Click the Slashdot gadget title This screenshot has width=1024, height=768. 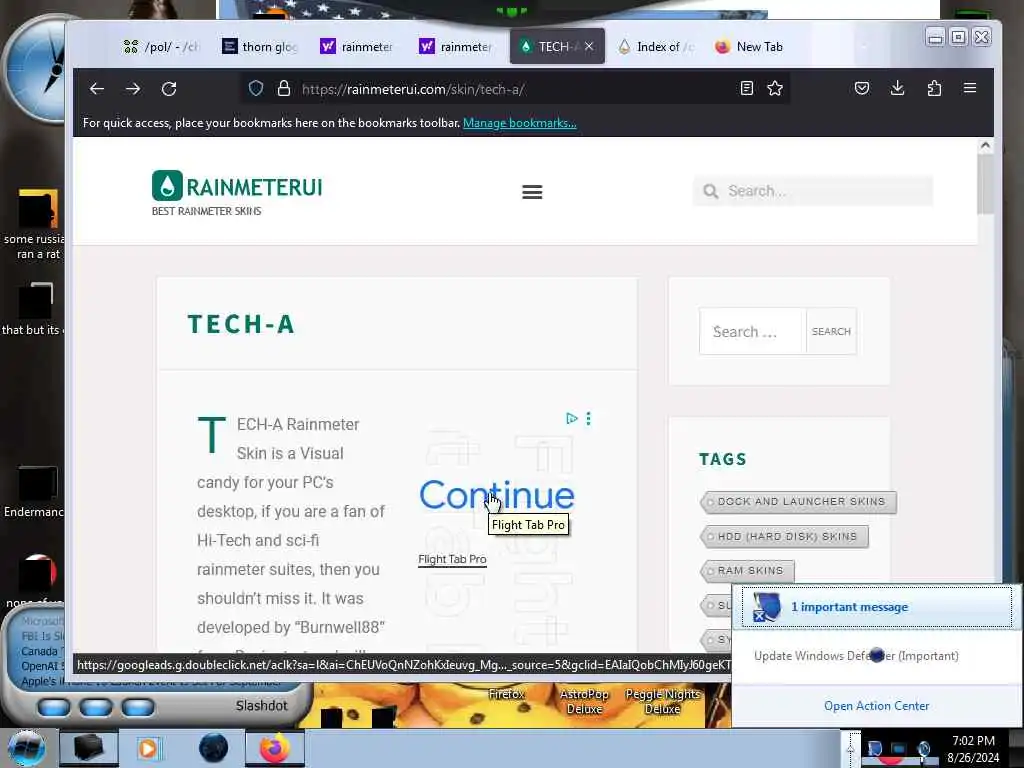coord(261,706)
